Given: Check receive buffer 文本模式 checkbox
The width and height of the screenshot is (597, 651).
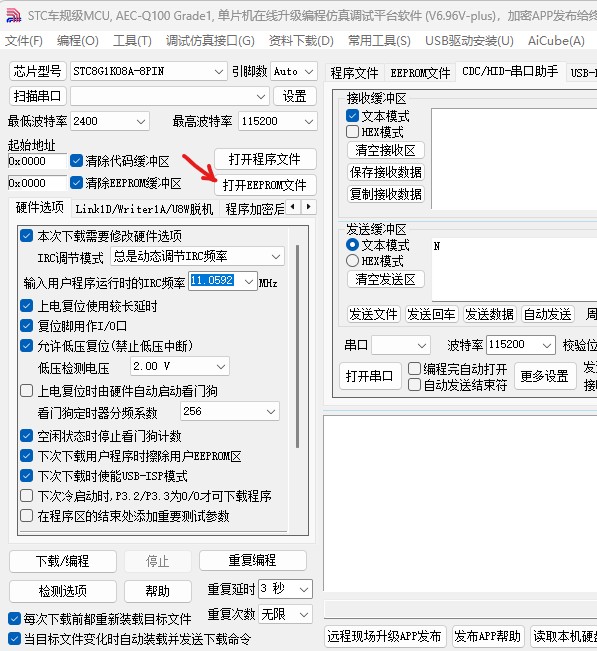Looking at the screenshot, I should pos(352,115).
